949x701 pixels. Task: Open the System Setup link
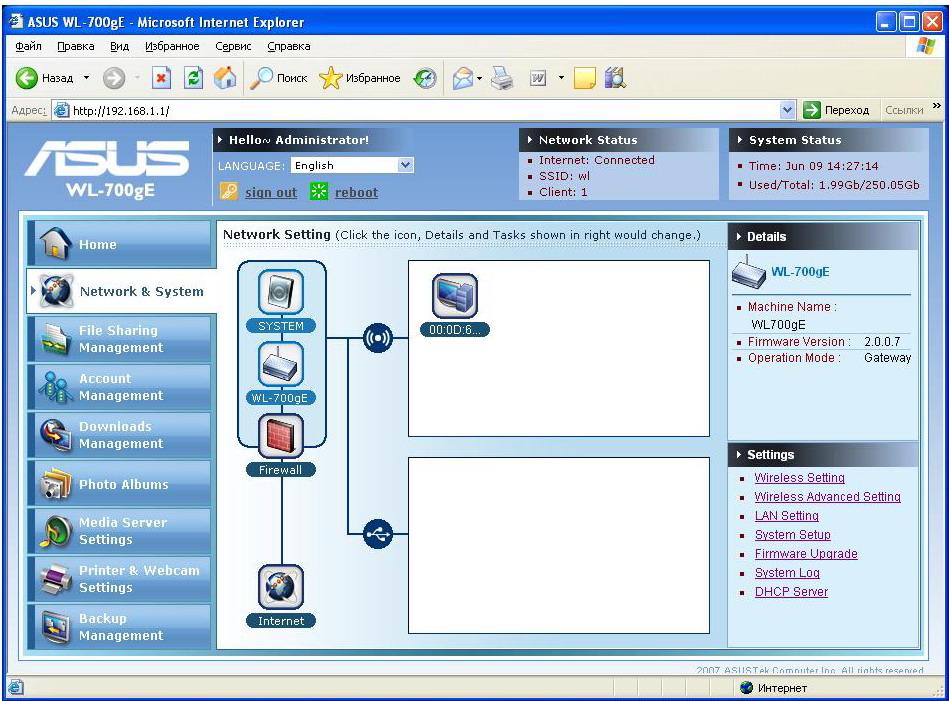click(x=792, y=535)
